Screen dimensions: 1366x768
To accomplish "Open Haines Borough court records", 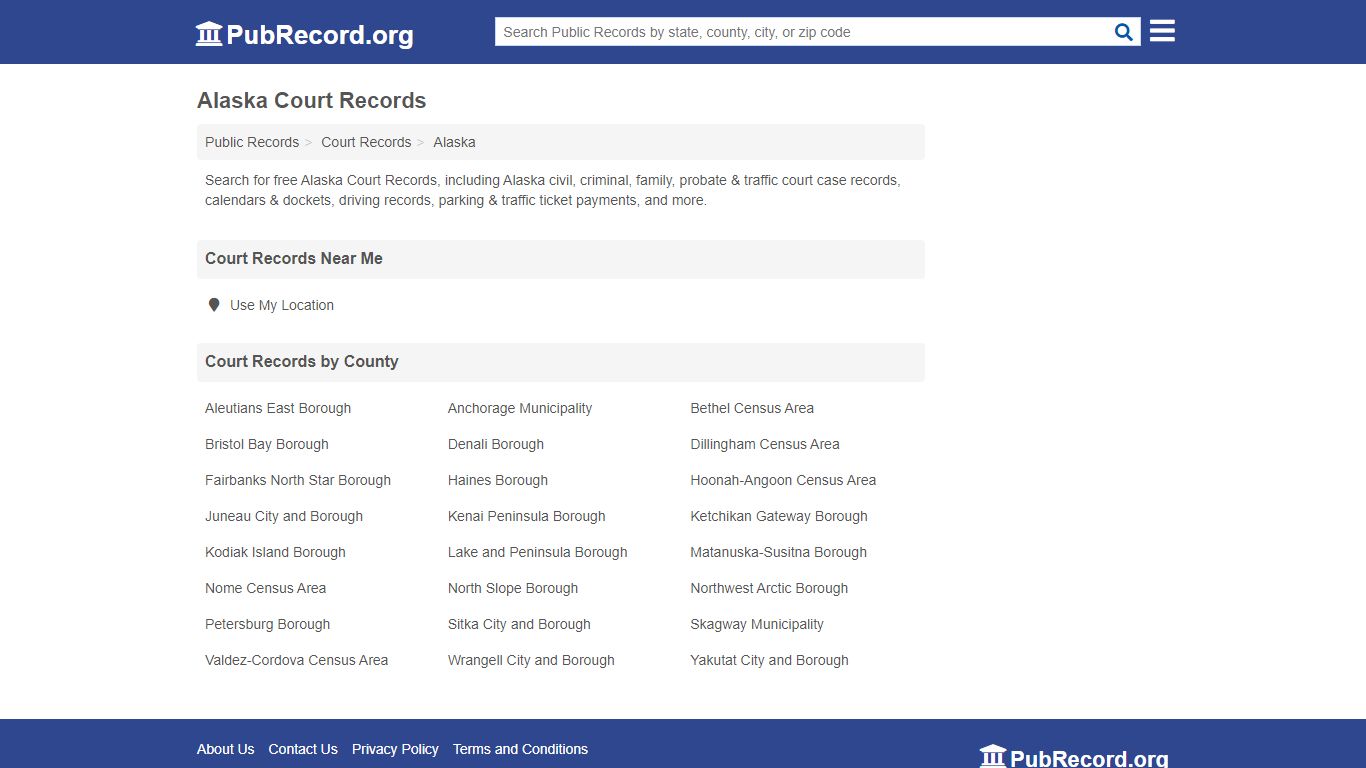I will pos(498,480).
